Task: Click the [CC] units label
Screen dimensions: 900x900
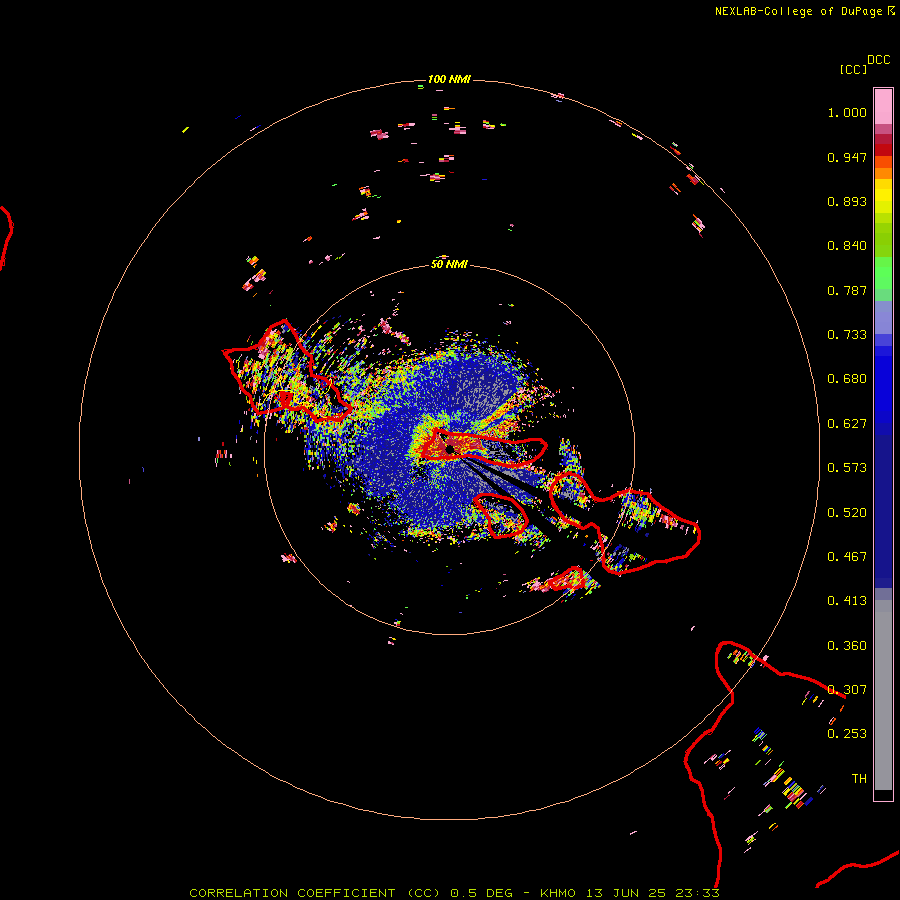Action: (x=853, y=69)
